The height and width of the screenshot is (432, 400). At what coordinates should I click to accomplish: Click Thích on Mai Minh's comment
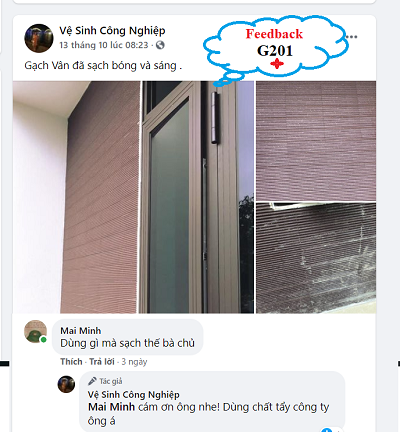71,362
